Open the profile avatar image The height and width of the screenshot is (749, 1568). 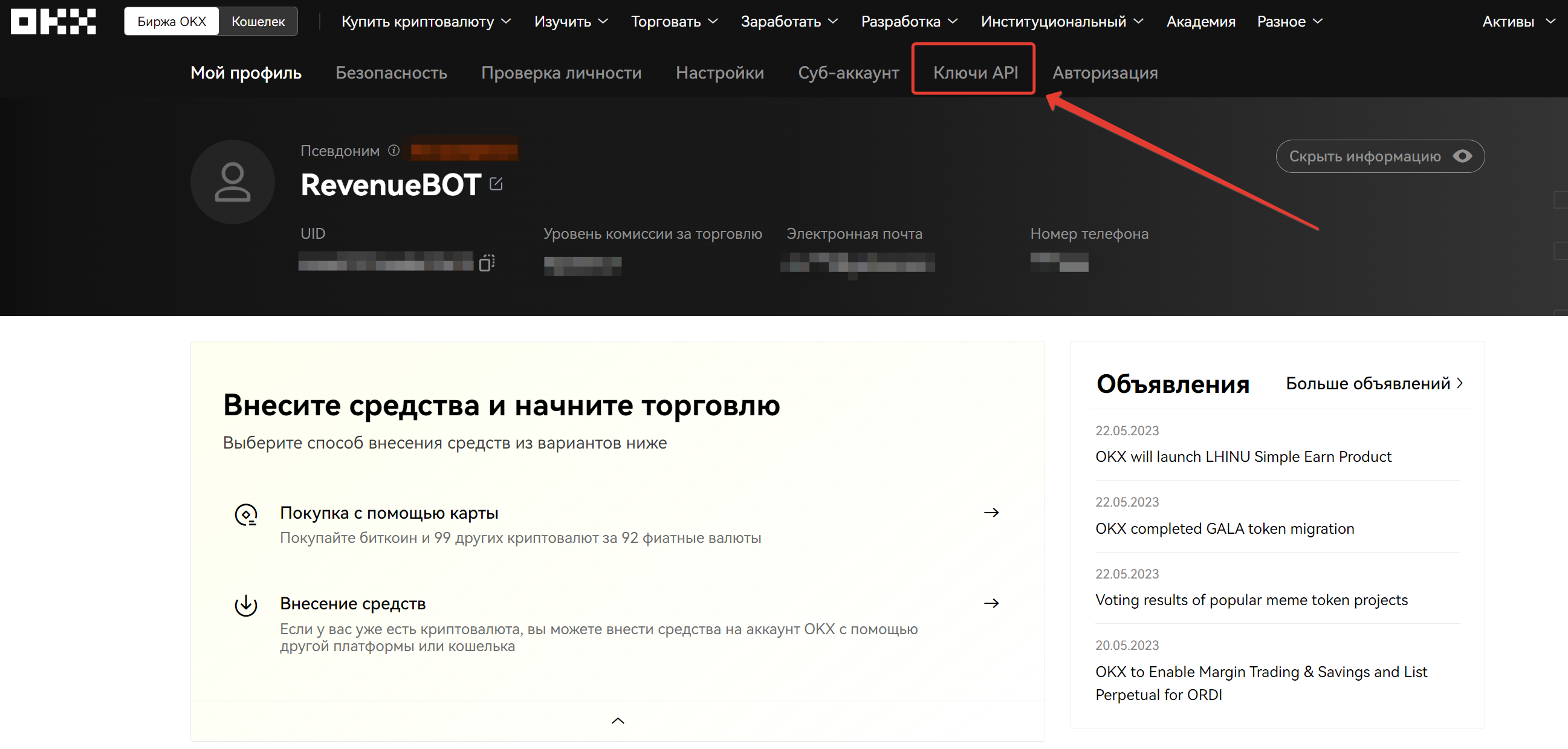tap(233, 182)
